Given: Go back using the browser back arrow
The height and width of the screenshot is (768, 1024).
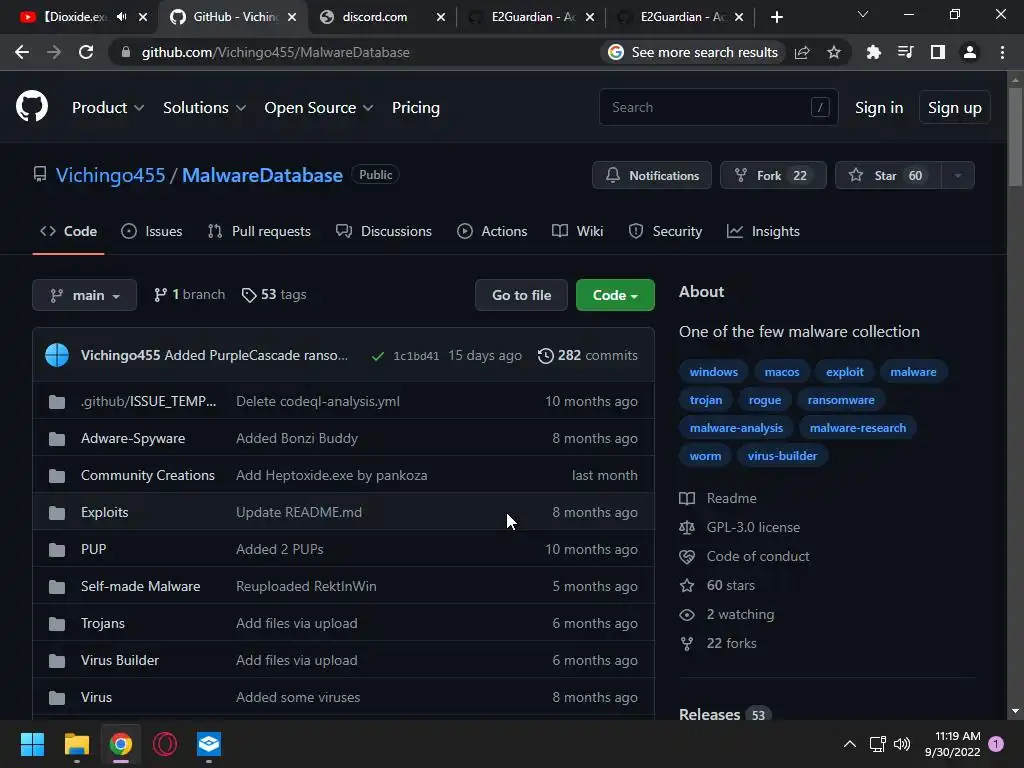Looking at the screenshot, I should pyautogui.click(x=22, y=52).
